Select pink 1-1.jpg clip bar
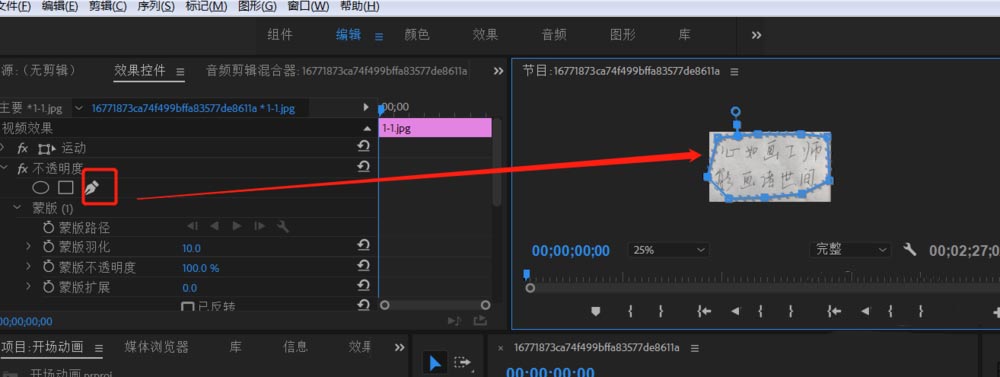The width and height of the screenshot is (1000, 377). coord(435,128)
